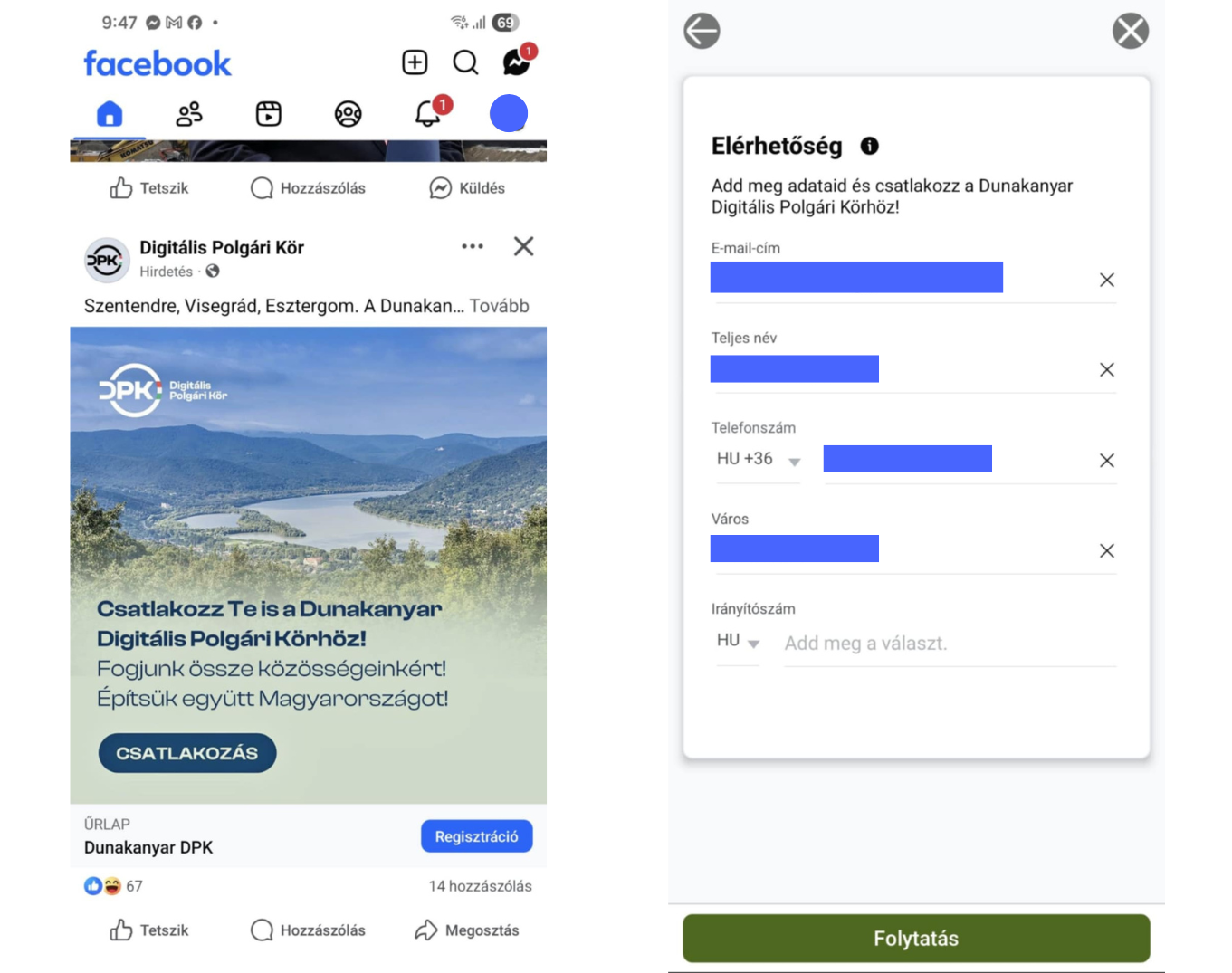This screenshot has height=973, width=1232.
Task: Expand the HU +36 country code dropdown
Action: (x=759, y=460)
